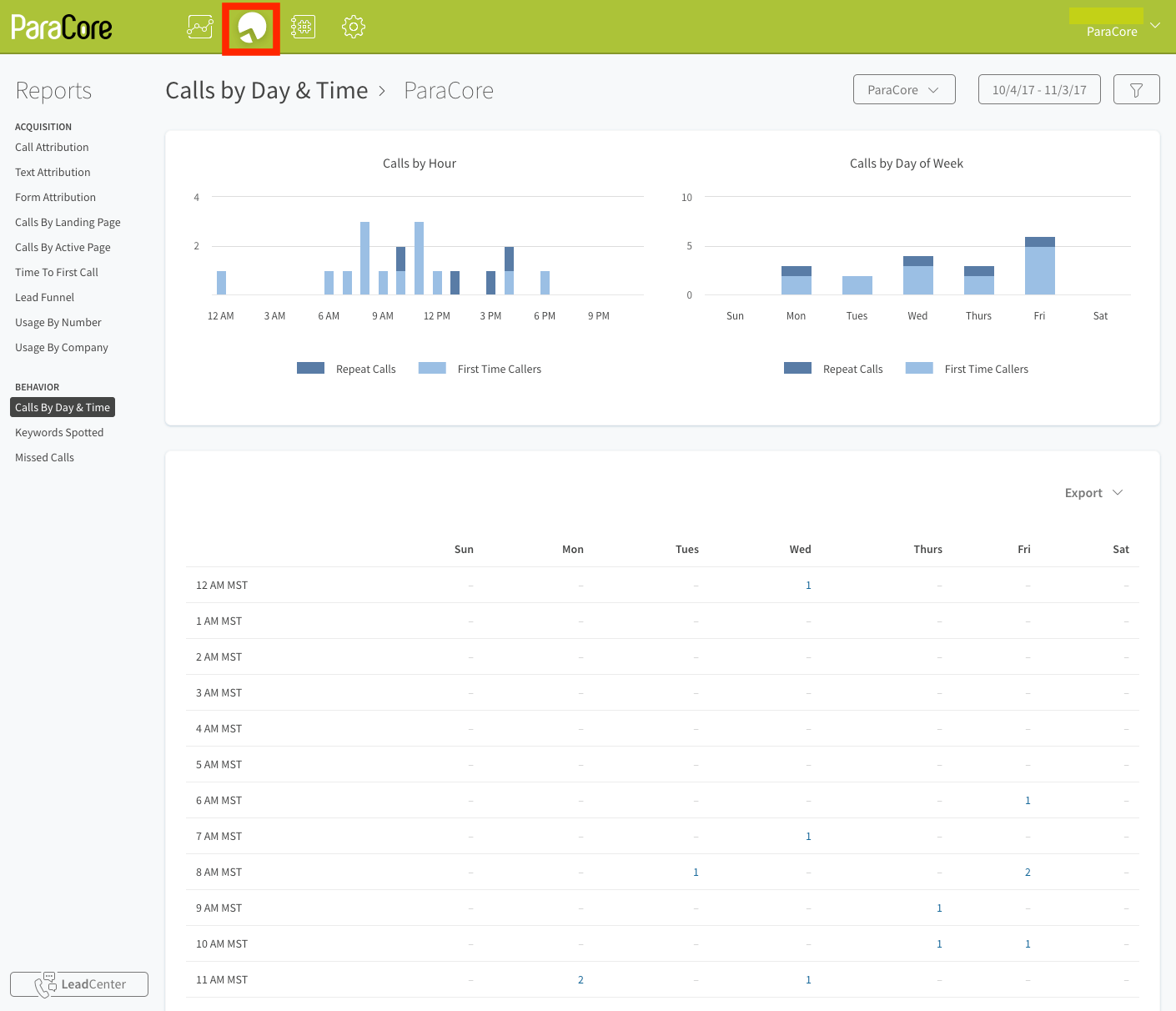This screenshot has width=1176, height=1011.
Task: Click Monday 11 AM MST call count 2
Action: (580, 979)
